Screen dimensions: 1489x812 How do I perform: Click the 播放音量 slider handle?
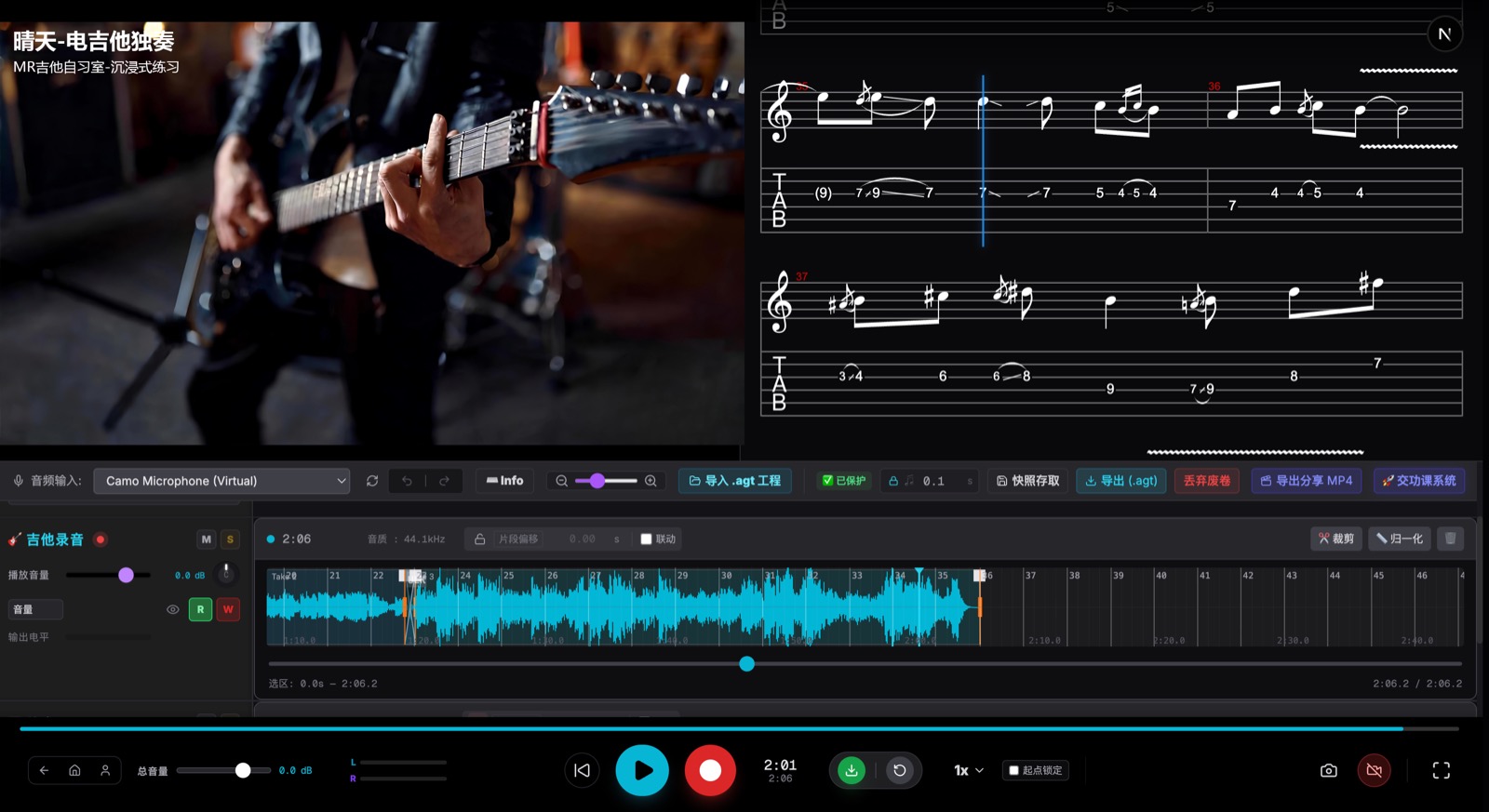(x=126, y=576)
